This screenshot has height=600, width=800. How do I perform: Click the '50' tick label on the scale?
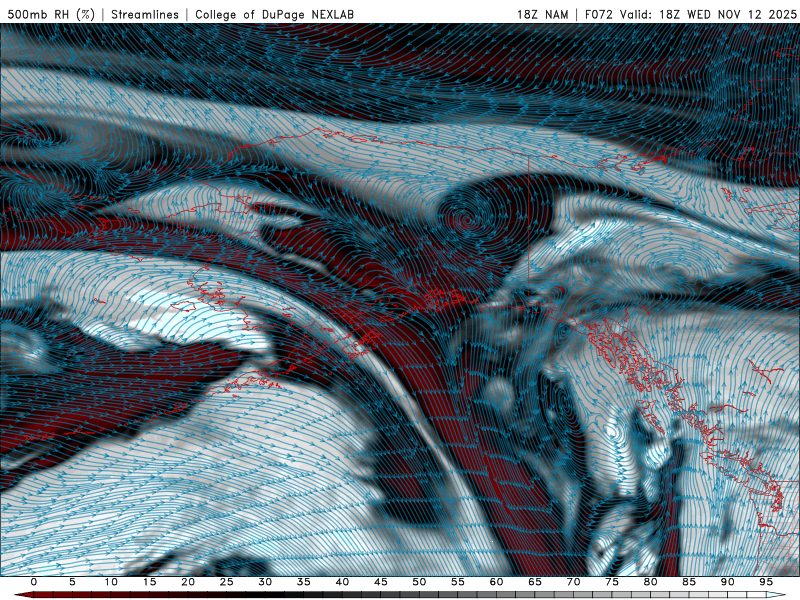click(419, 582)
